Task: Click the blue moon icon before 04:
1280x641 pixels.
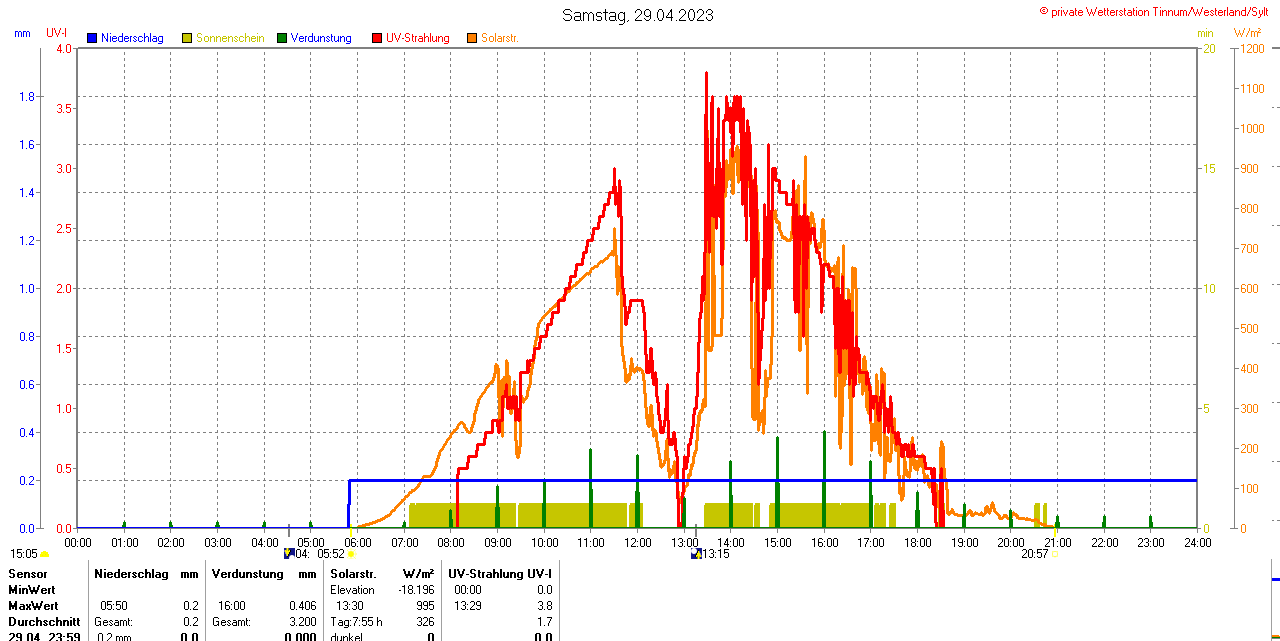Action: click(x=289, y=554)
